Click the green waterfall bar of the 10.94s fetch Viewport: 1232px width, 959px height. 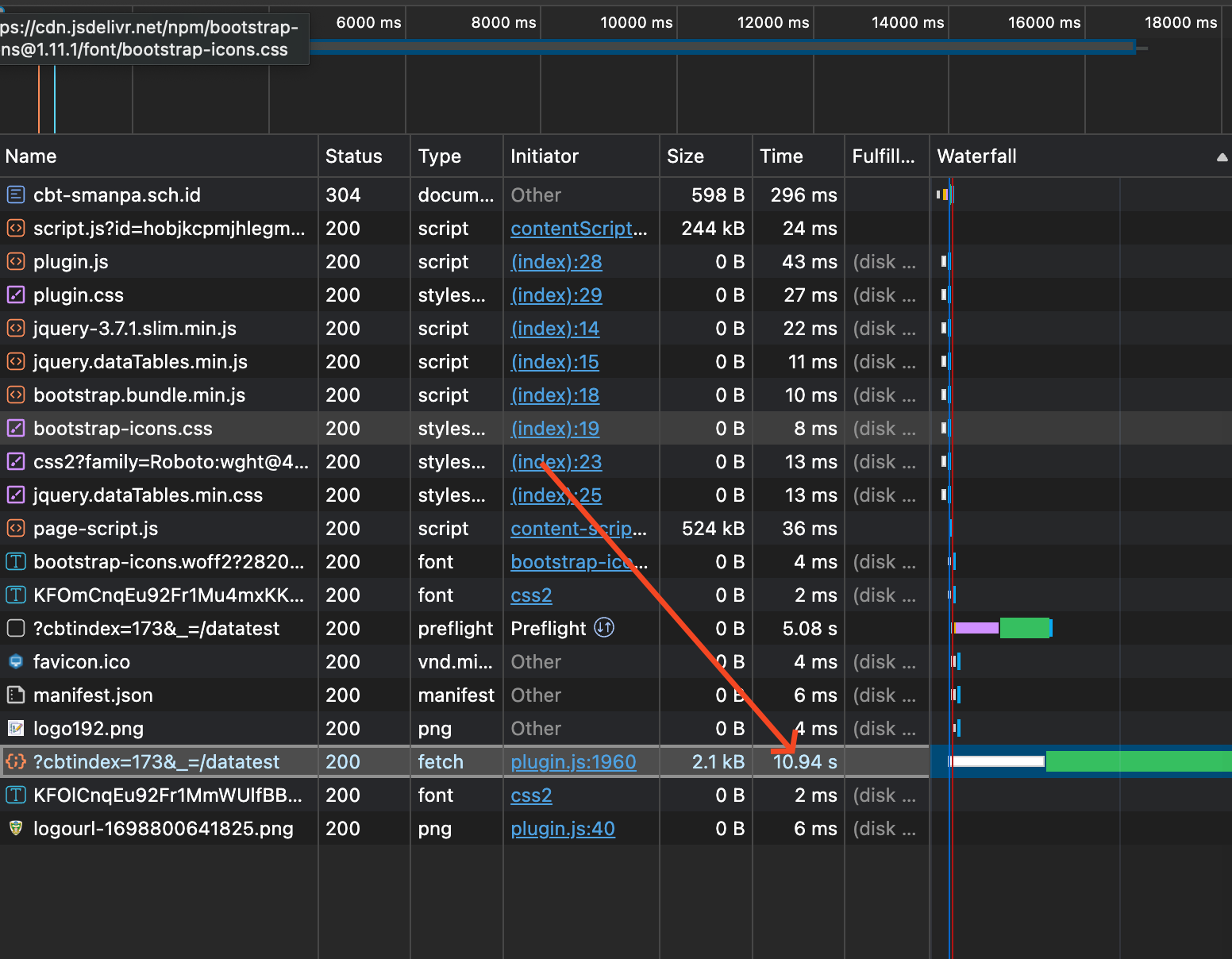tap(1135, 761)
